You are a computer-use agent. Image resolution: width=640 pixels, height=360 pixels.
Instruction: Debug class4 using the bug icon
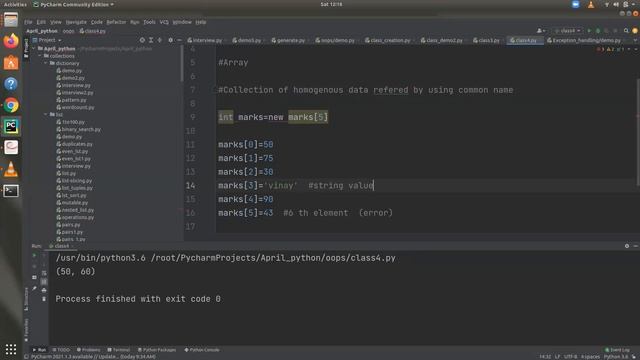[598, 31]
